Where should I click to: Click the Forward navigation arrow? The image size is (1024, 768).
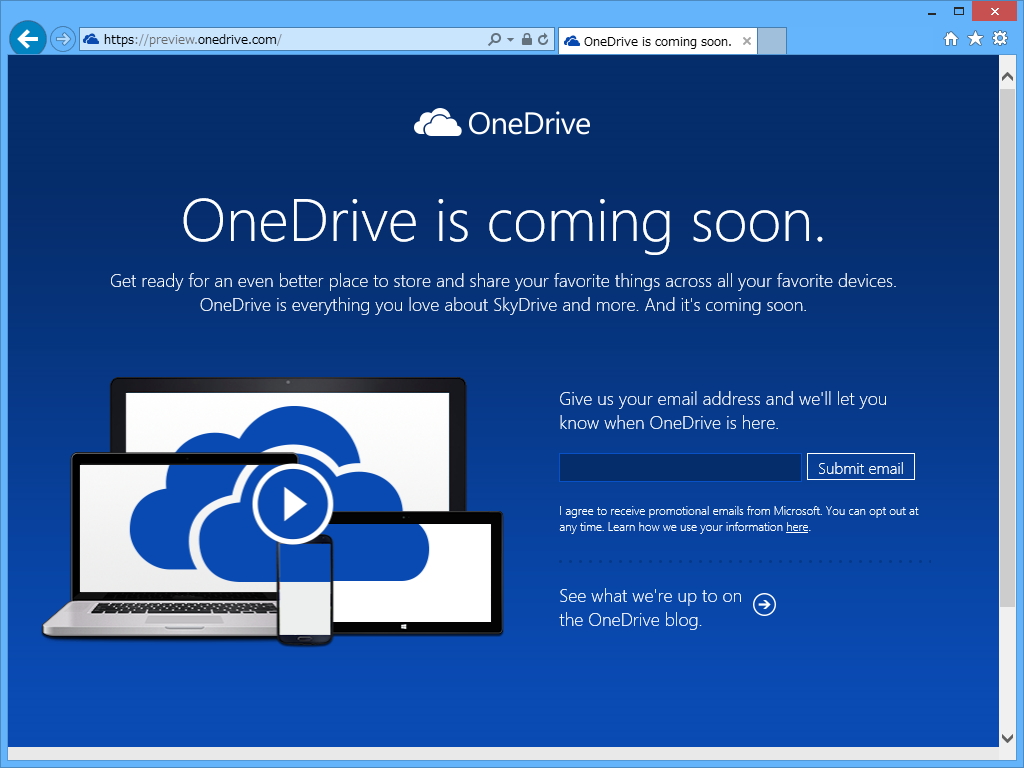tap(60, 40)
